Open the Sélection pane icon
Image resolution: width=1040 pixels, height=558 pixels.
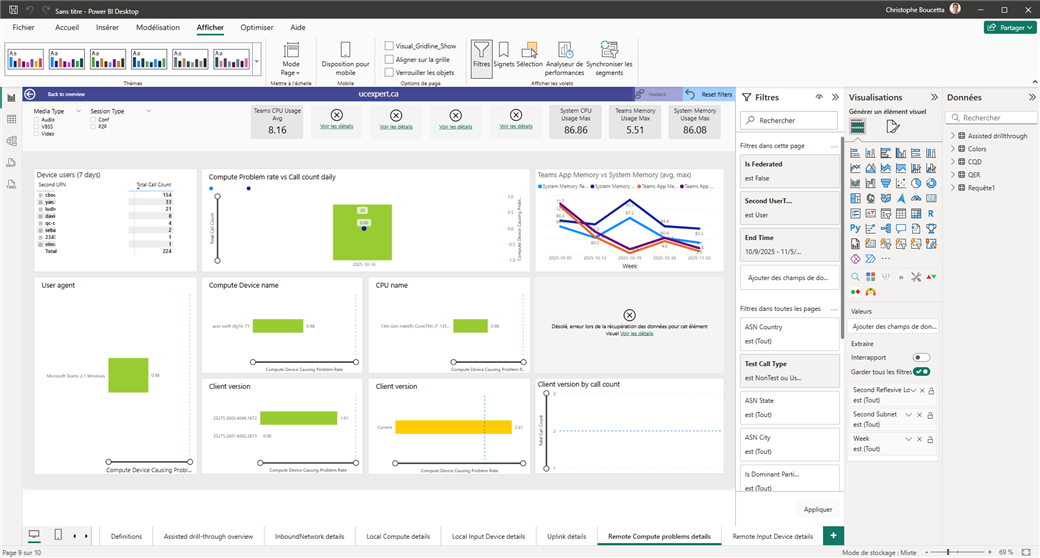click(529, 51)
